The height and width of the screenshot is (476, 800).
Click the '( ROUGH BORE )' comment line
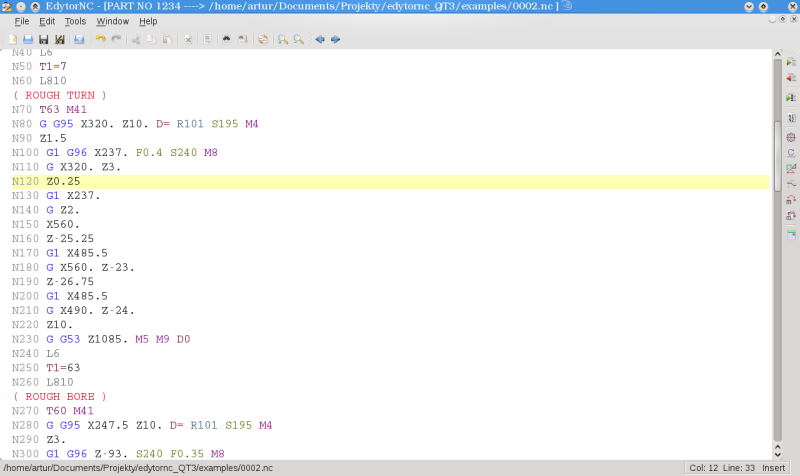tap(60, 396)
